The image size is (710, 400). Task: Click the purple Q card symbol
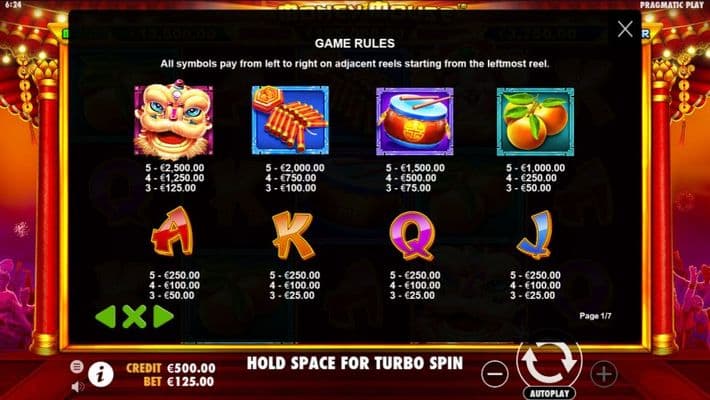tap(413, 236)
